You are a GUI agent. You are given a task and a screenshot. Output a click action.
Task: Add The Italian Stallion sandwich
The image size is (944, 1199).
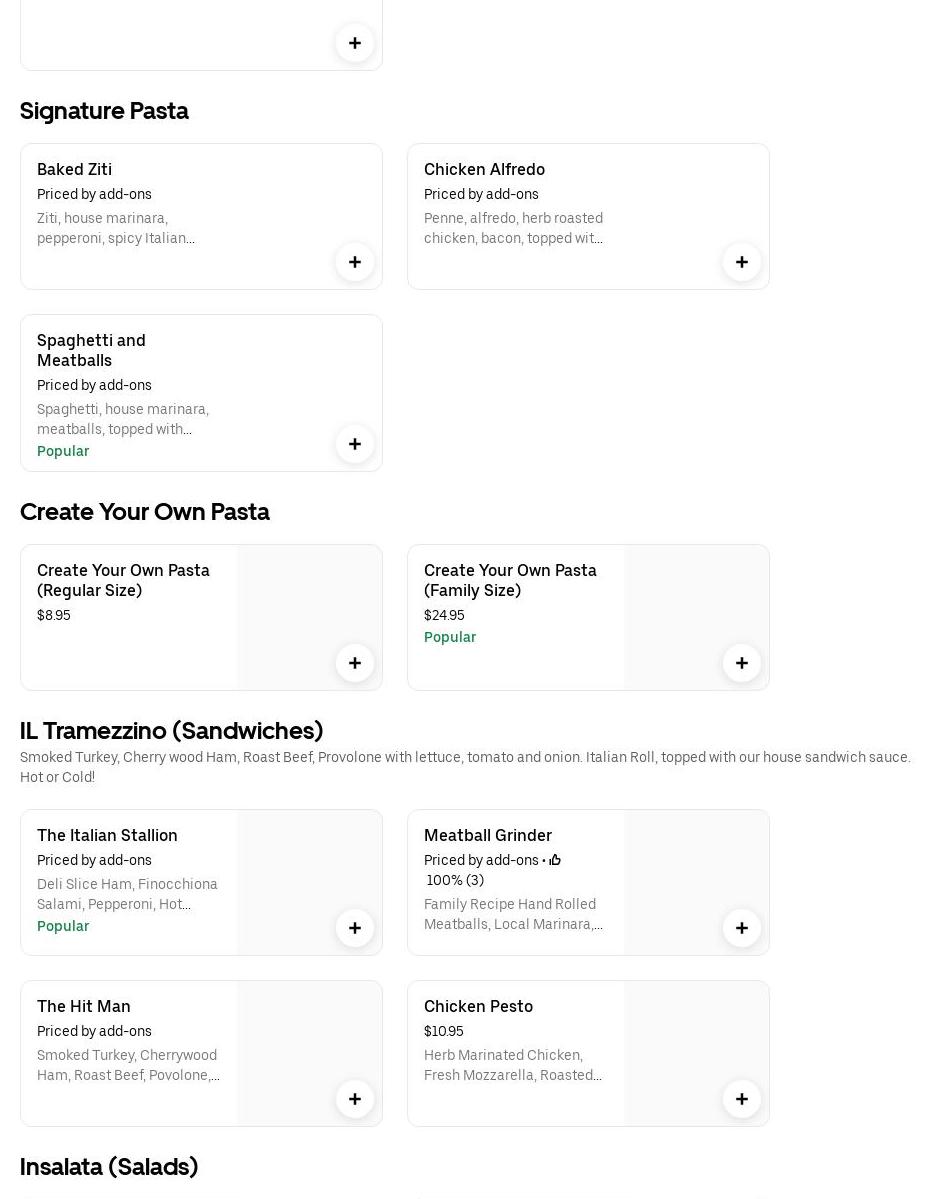pos(355,928)
